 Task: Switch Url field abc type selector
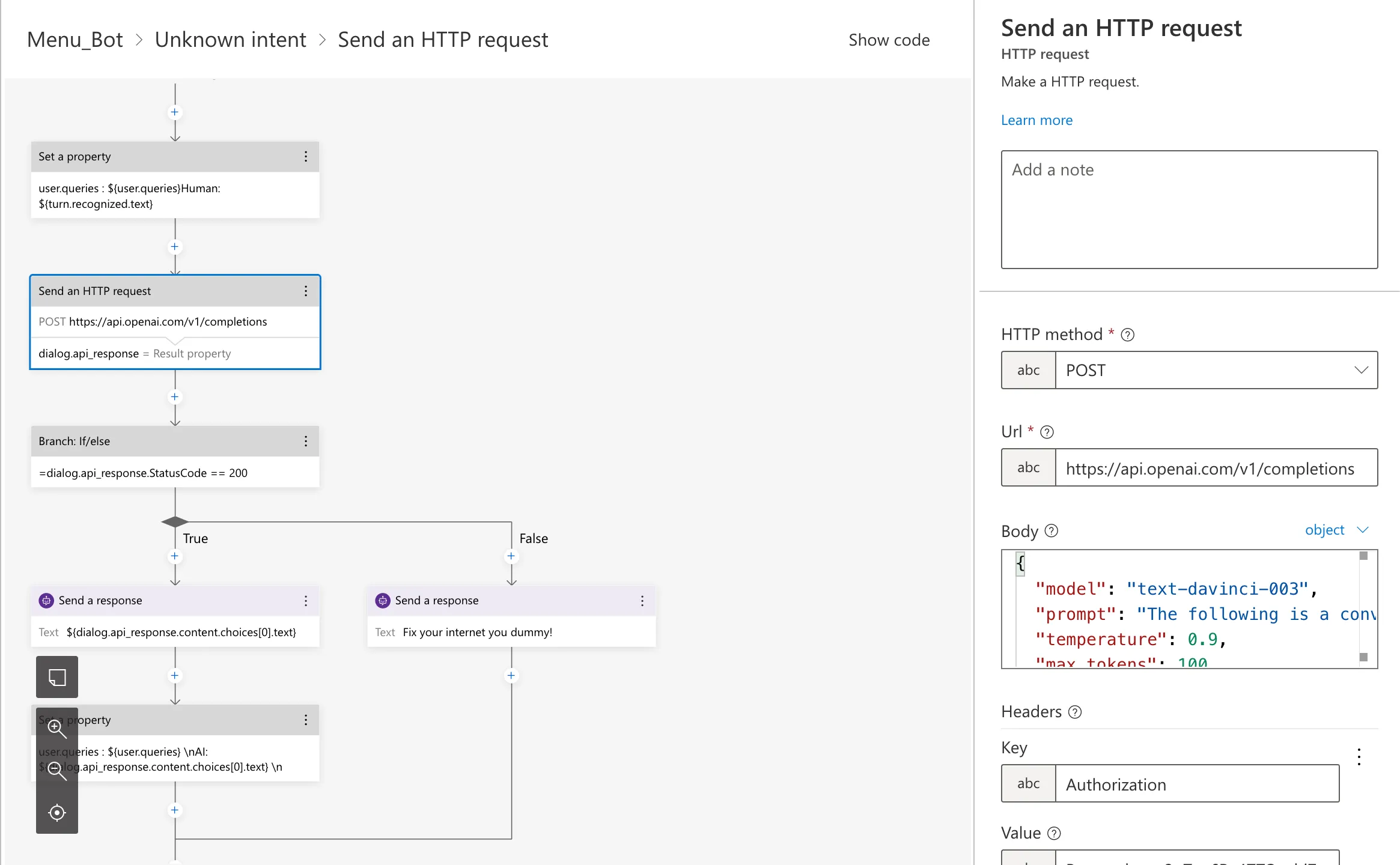tap(1029, 467)
